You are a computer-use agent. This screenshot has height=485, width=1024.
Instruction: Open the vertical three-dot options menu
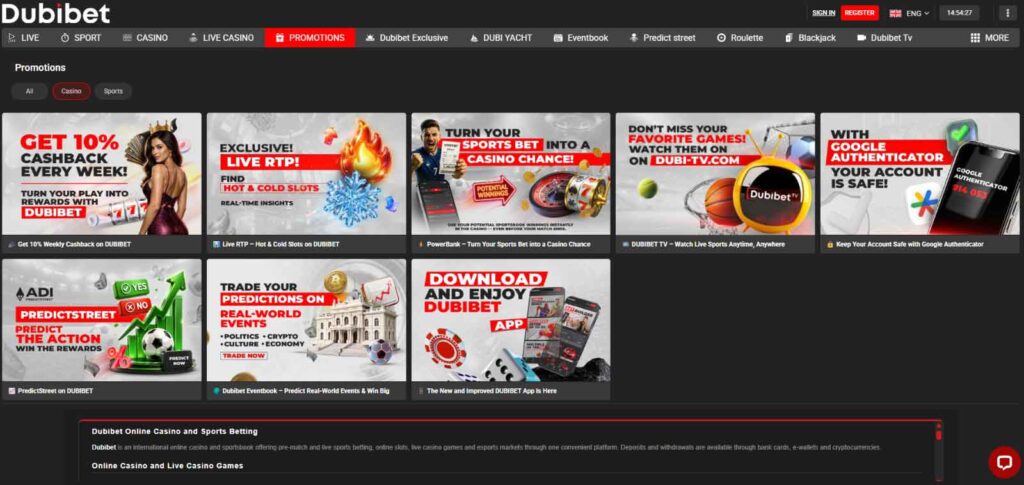pyautogui.click(x=1008, y=13)
